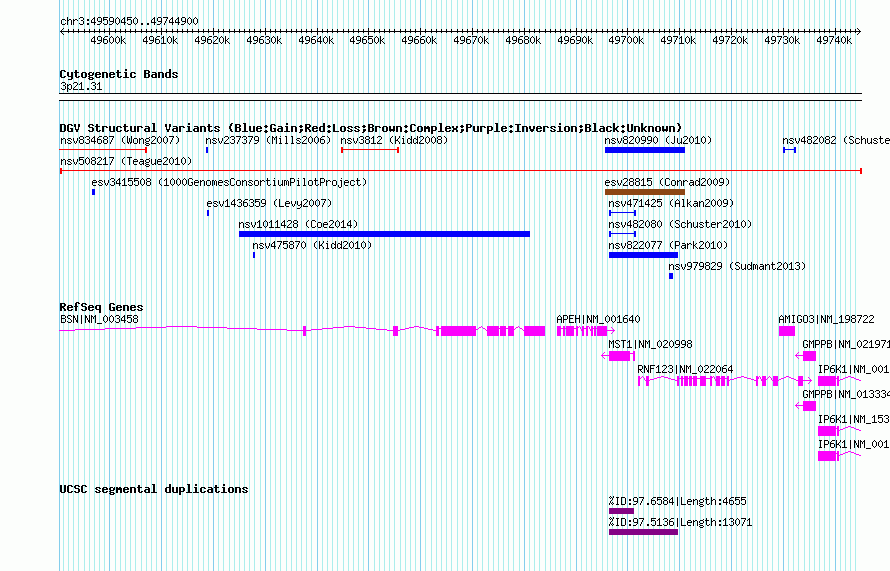
Task: Click the nsv3812 red loss bar
Action: [x=370, y=150]
